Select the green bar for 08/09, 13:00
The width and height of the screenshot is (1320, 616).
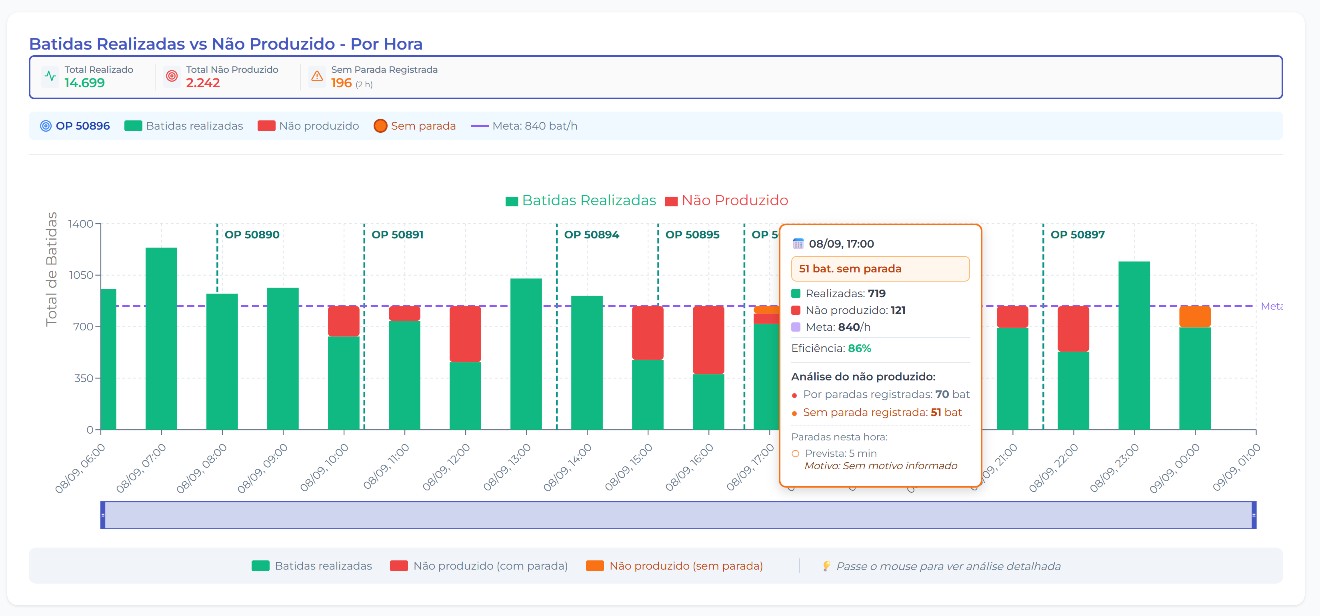[x=526, y=354]
